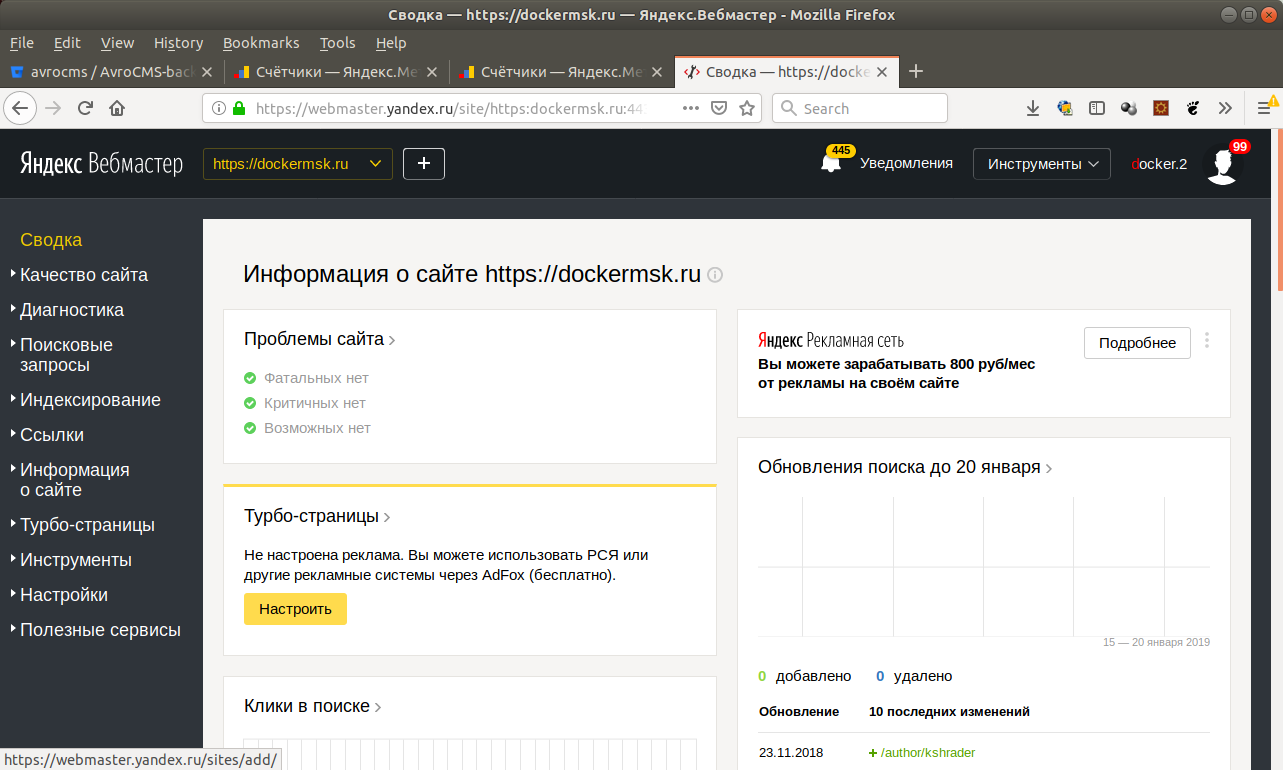This screenshot has width=1283, height=770.
Task: Open the Firefox downloads panel
Action: coord(1033,108)
